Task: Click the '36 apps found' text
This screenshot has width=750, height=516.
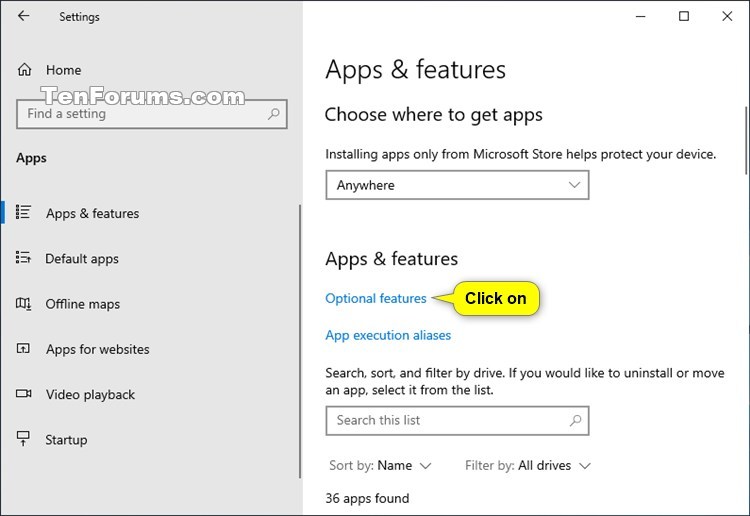Action: tap(367, 498)
